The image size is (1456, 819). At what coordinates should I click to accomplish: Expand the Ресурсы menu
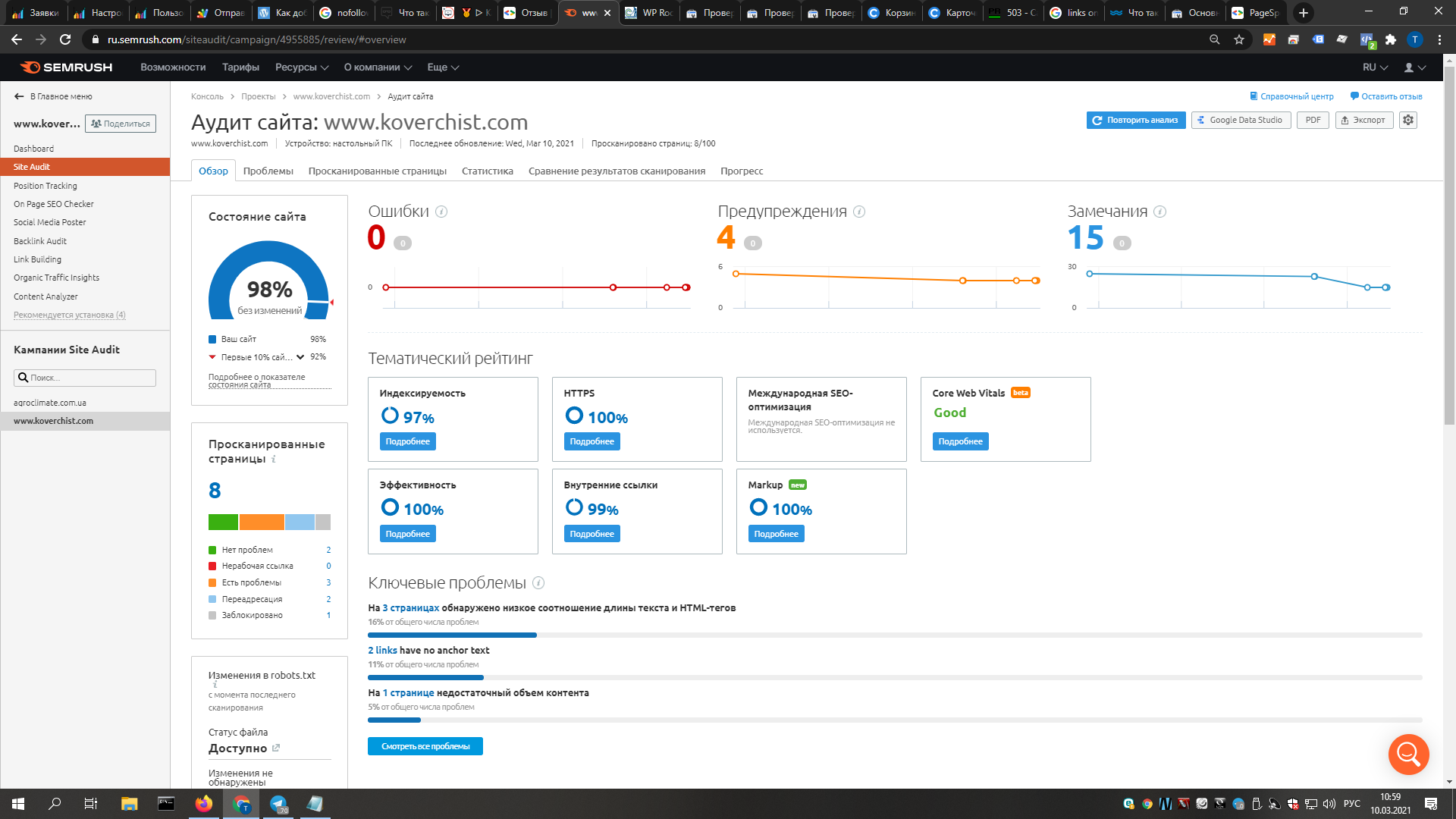[302, 67]
